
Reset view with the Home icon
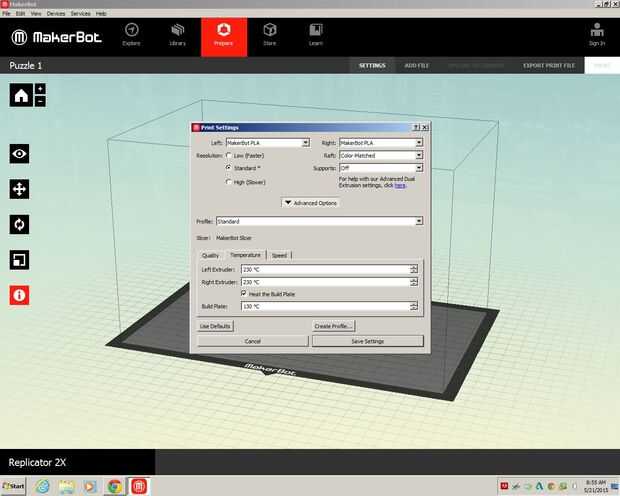[x=21, y=95]
